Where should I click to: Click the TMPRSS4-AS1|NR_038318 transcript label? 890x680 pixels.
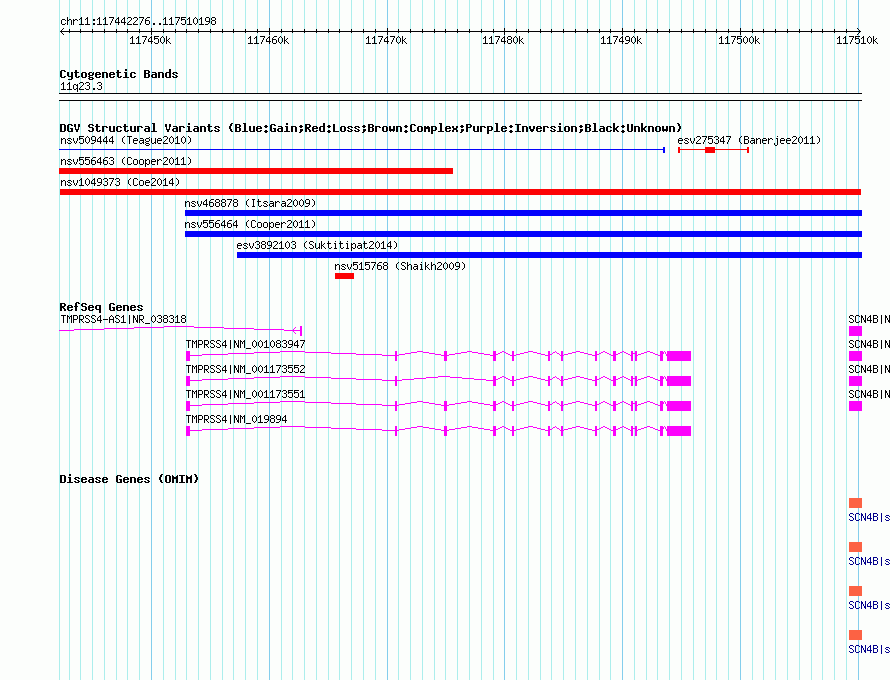[123, 319]
